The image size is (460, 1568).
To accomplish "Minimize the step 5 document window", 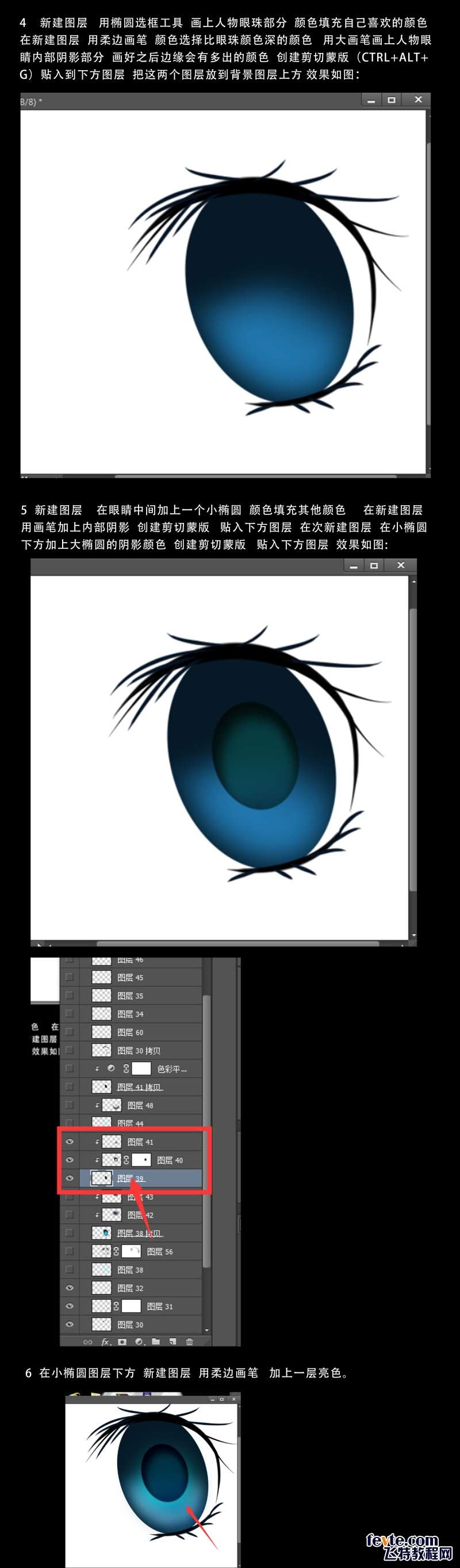I will click(x=354, y=566).
